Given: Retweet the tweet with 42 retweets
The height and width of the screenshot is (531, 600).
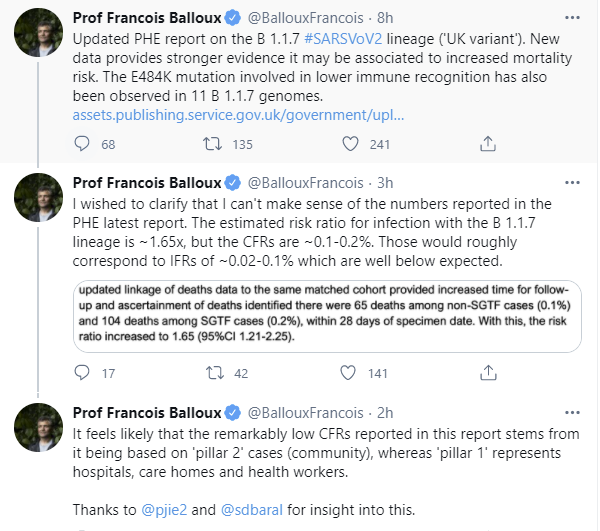Looking at the screenshot, I should [212, 373].
